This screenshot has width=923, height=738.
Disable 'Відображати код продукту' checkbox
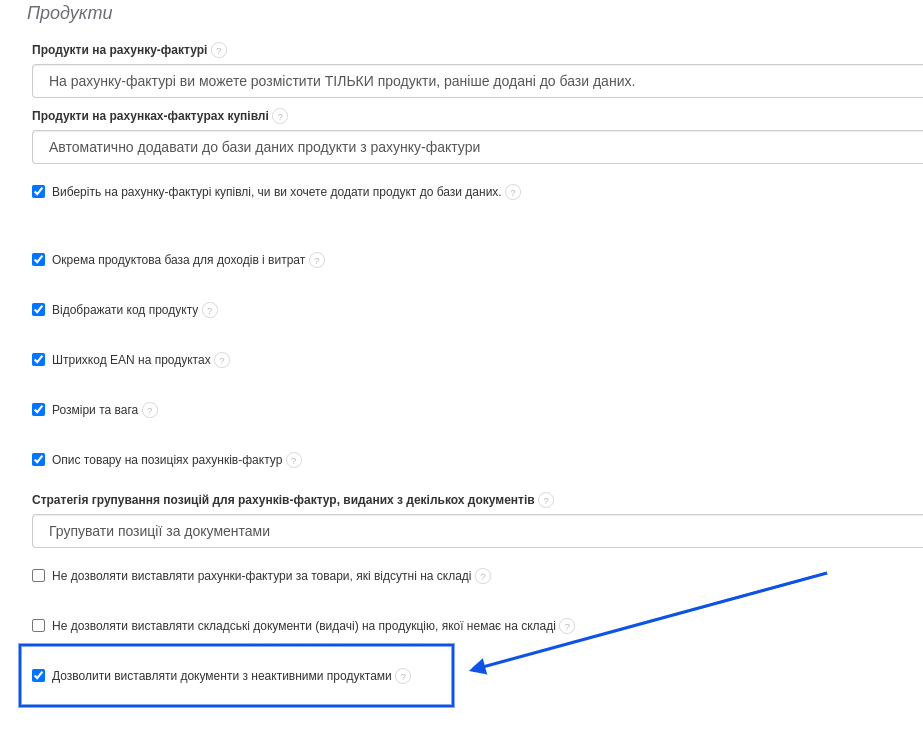coord(39,310)
